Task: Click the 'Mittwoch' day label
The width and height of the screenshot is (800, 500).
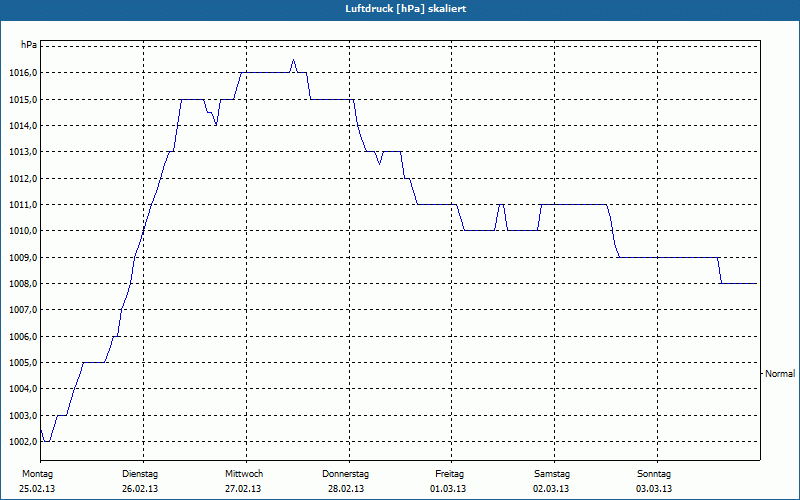Action: [244, 474]
